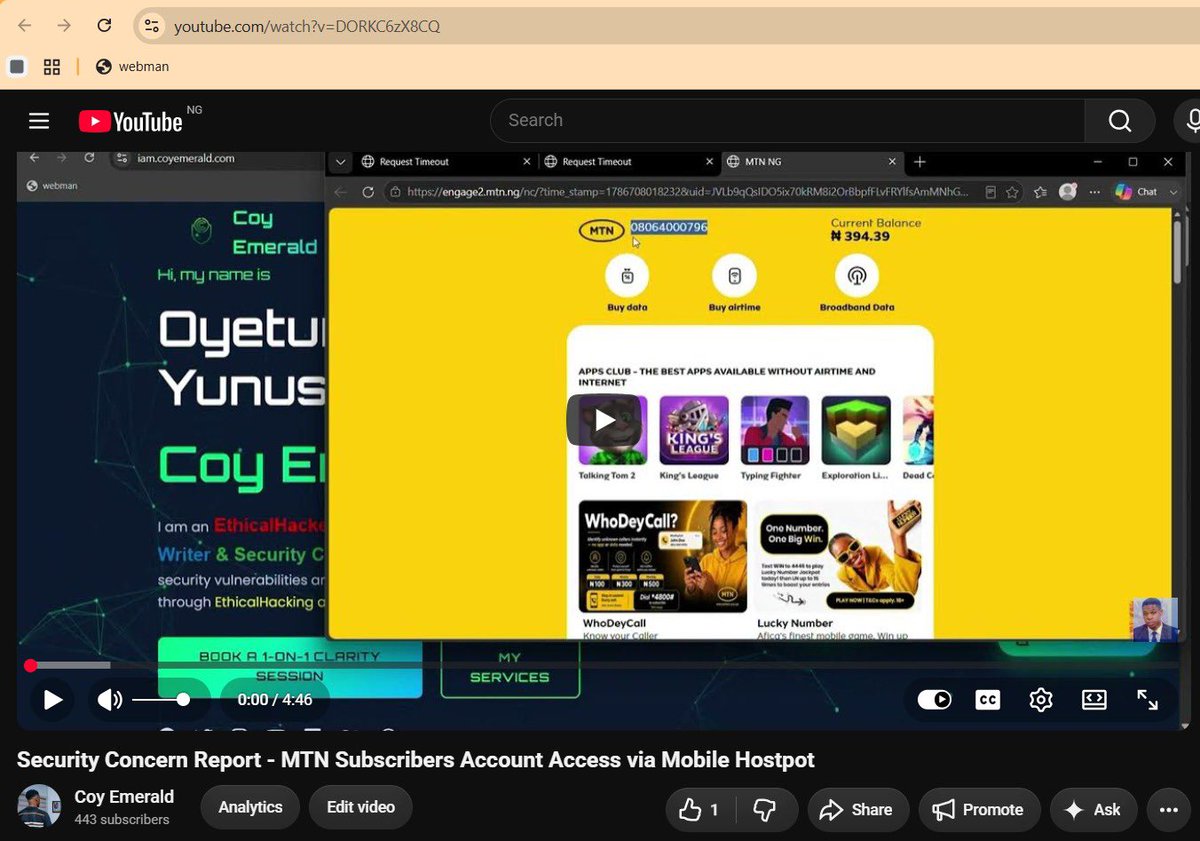
Task: Click the Chat button in recorded browser
Action: click(x=1137, y=192)
